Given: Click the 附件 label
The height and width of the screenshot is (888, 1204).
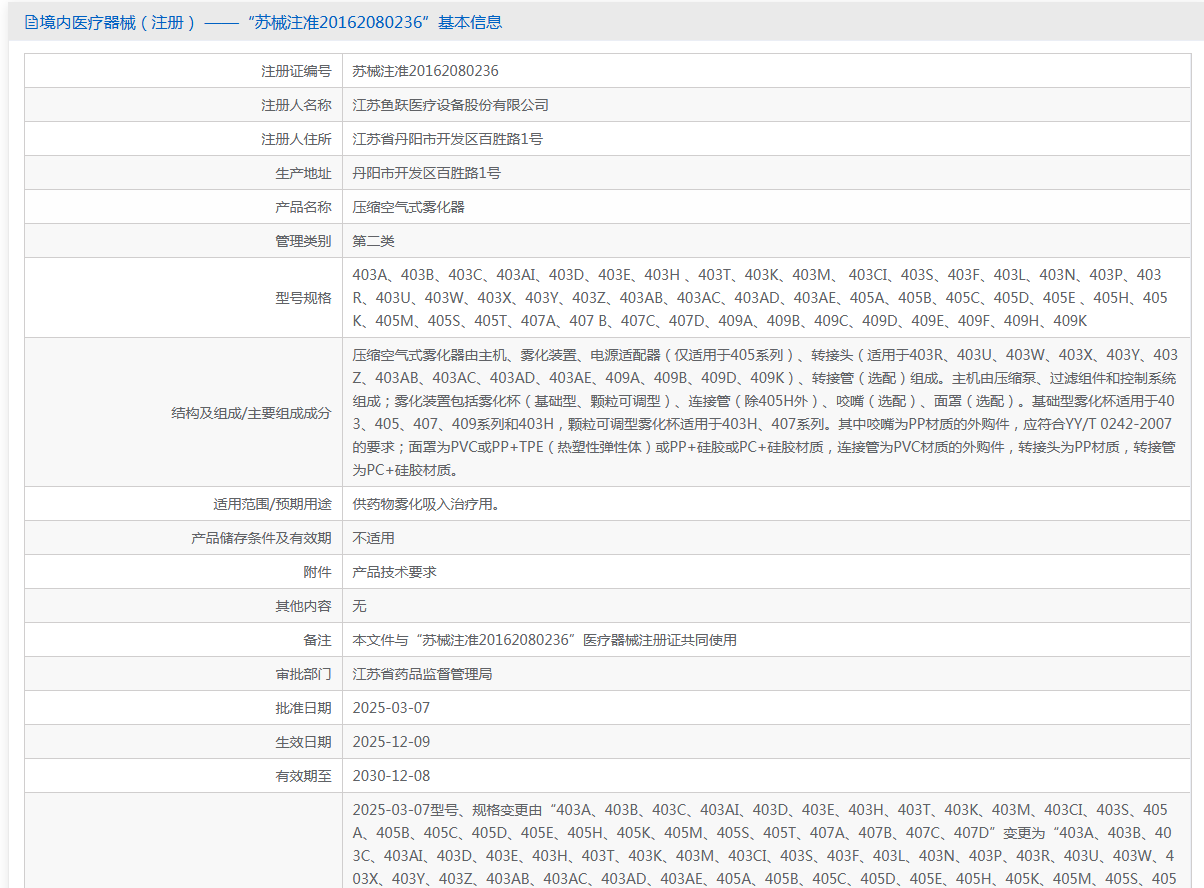Looking at the screenshot, I should click(x=317, y=572).
